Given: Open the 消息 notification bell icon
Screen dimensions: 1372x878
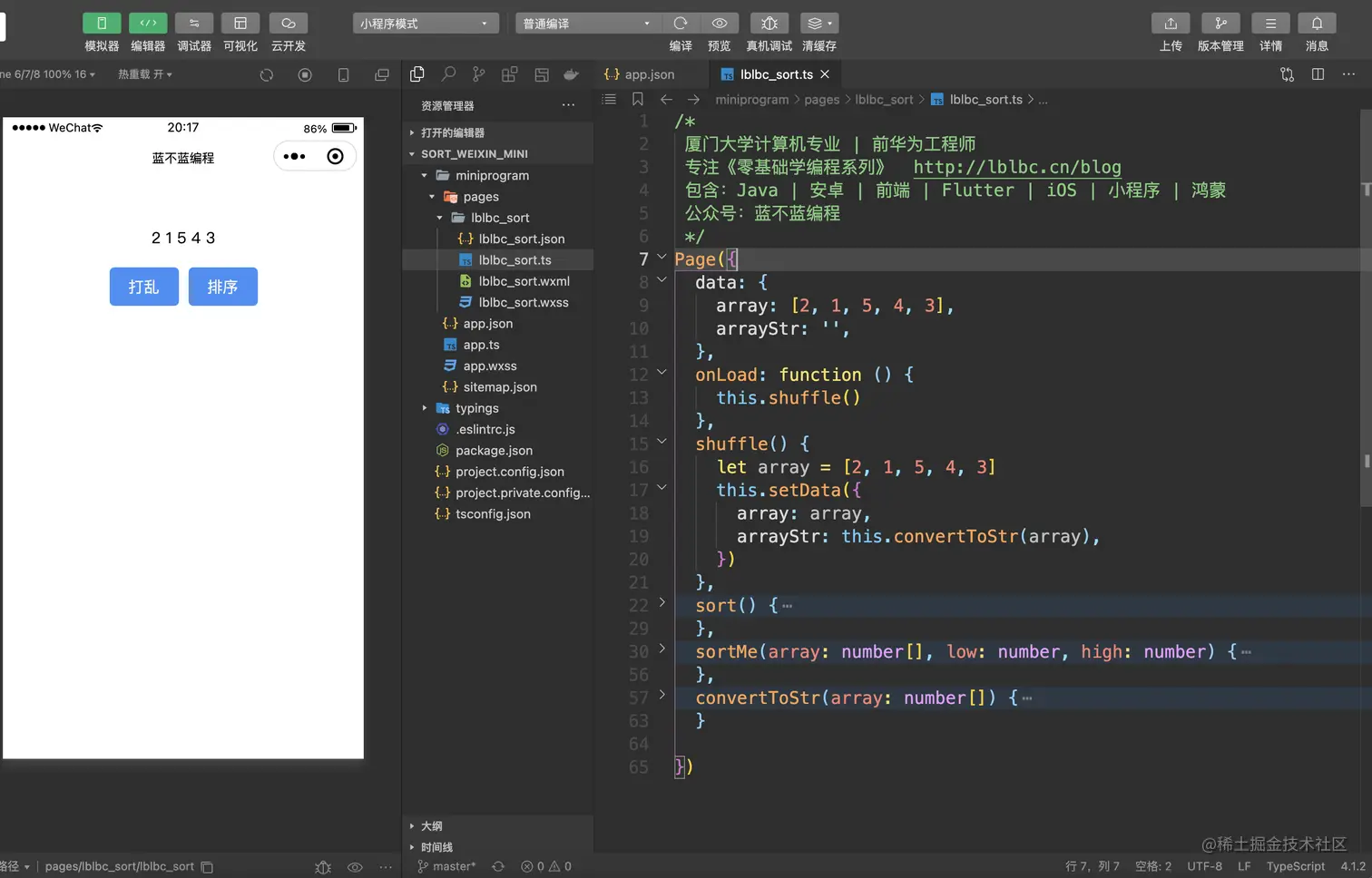Looking at the screenshot, I should [1317, 23].
